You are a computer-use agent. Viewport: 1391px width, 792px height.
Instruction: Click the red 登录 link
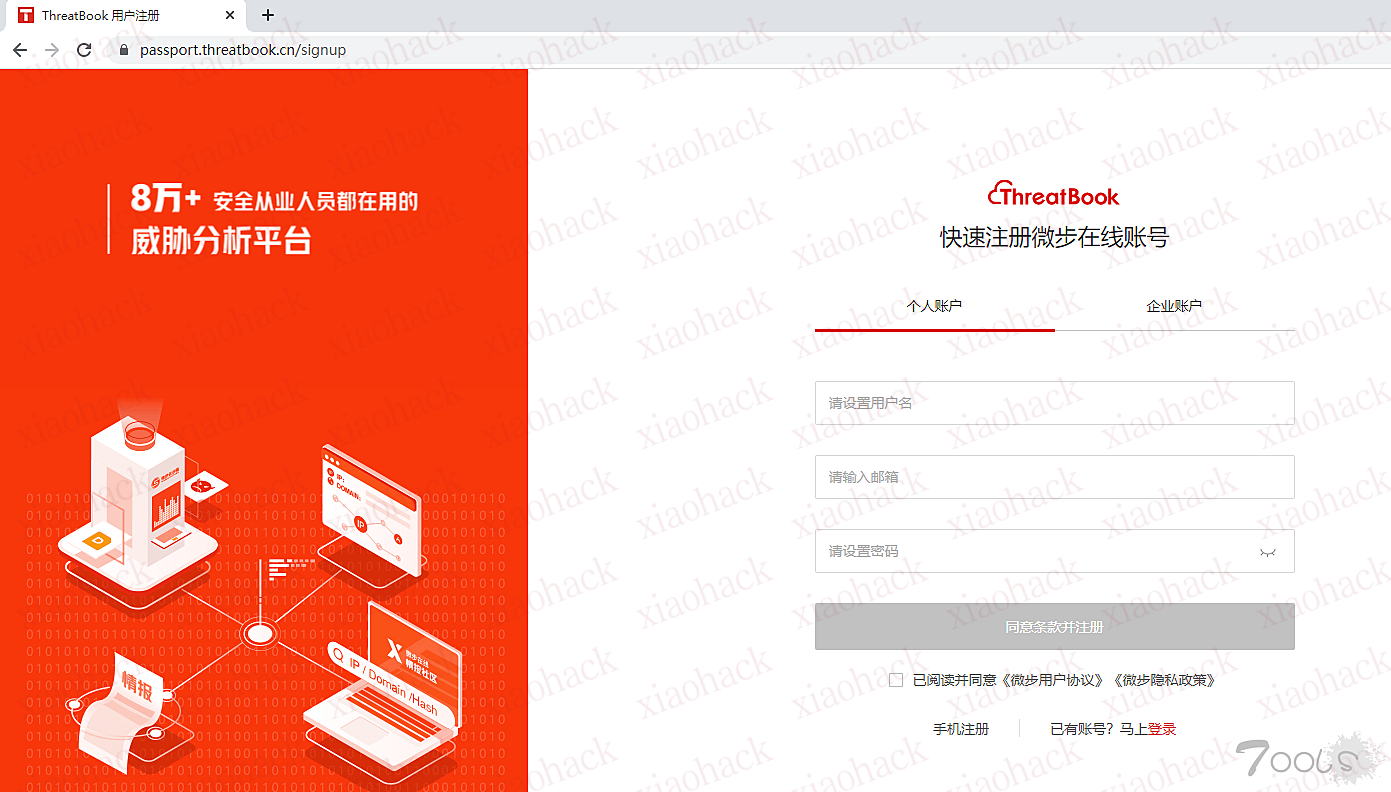coord(1162,729)
